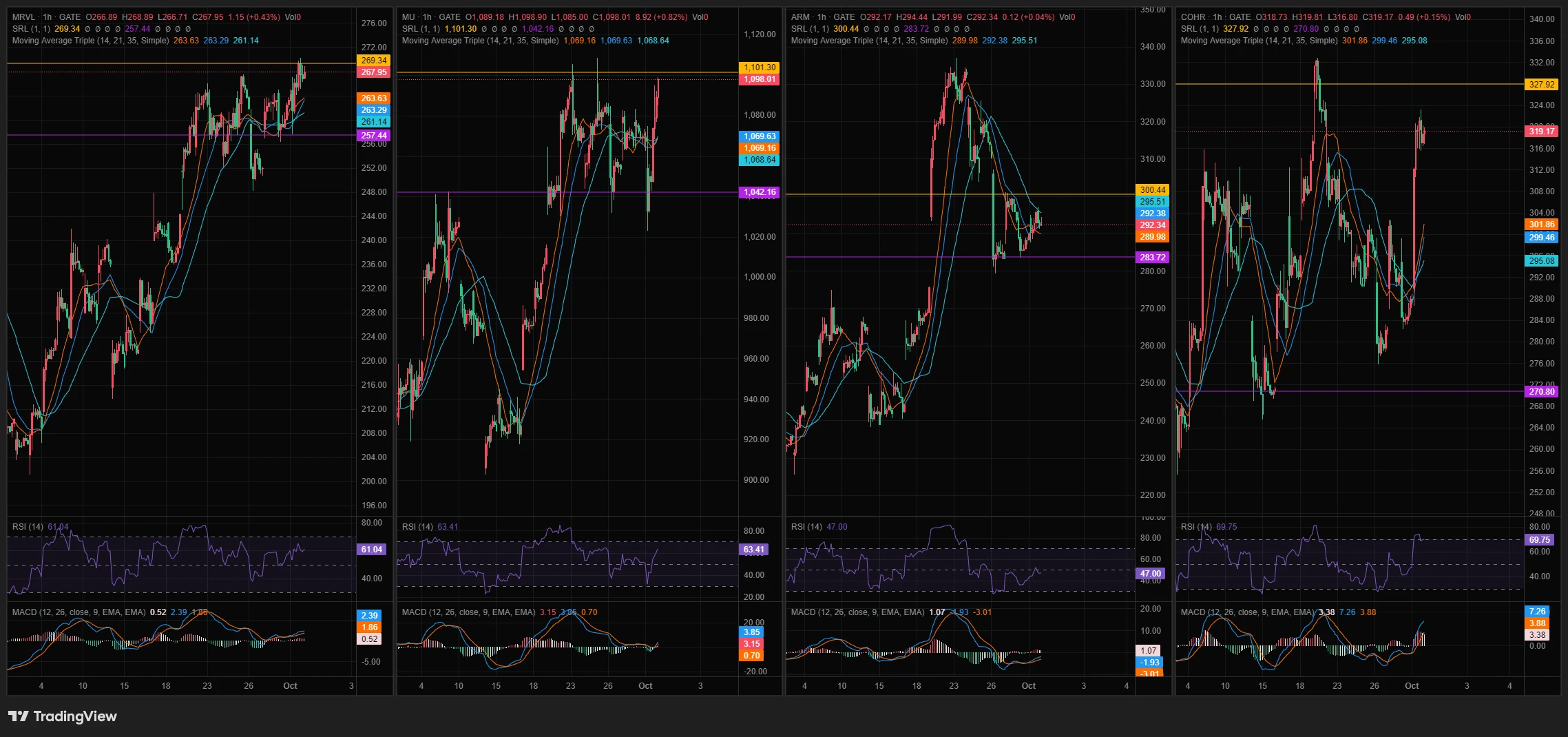Select Moving Average Triple legend on ARM chart
Screen dimensions: 1568x737
[869, 41]
